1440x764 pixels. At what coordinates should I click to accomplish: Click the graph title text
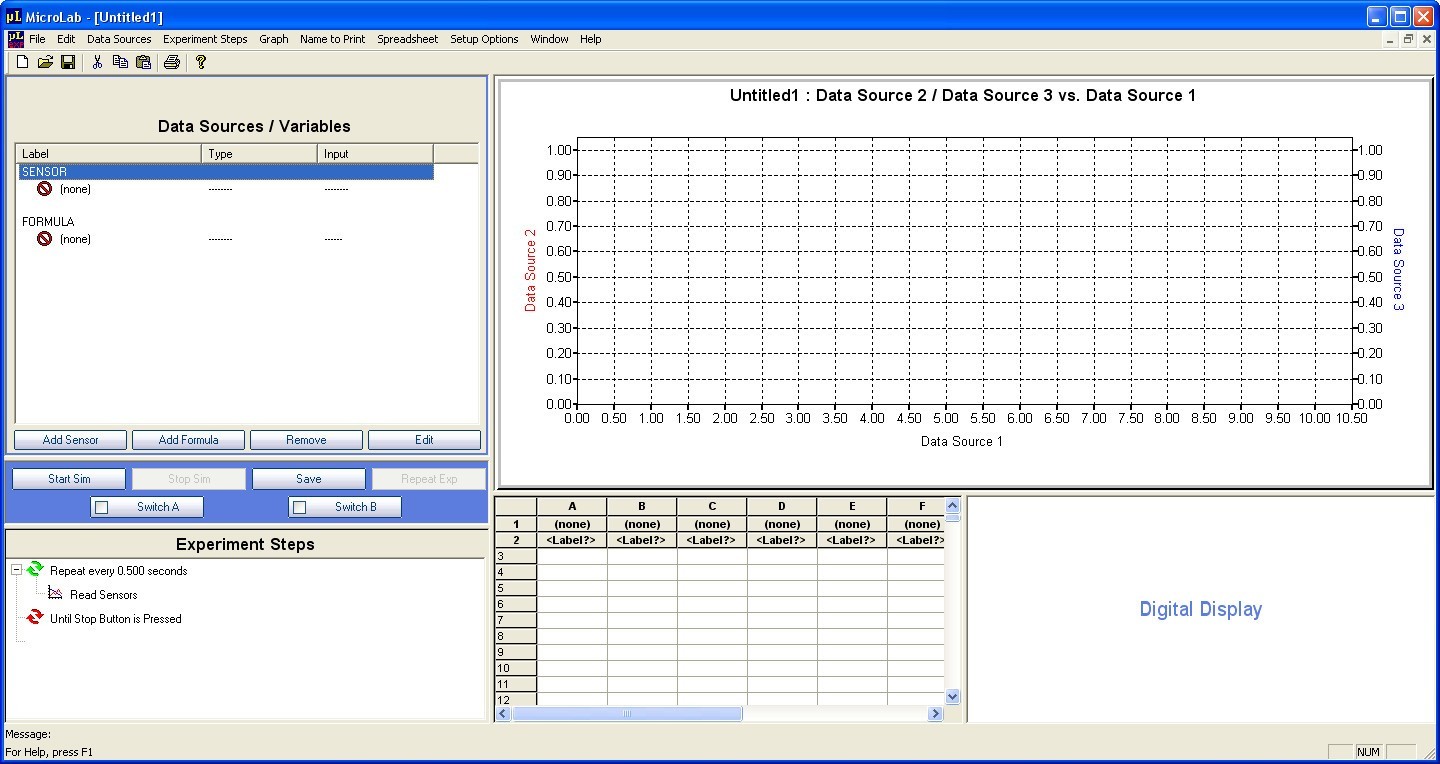pos(963,96)
